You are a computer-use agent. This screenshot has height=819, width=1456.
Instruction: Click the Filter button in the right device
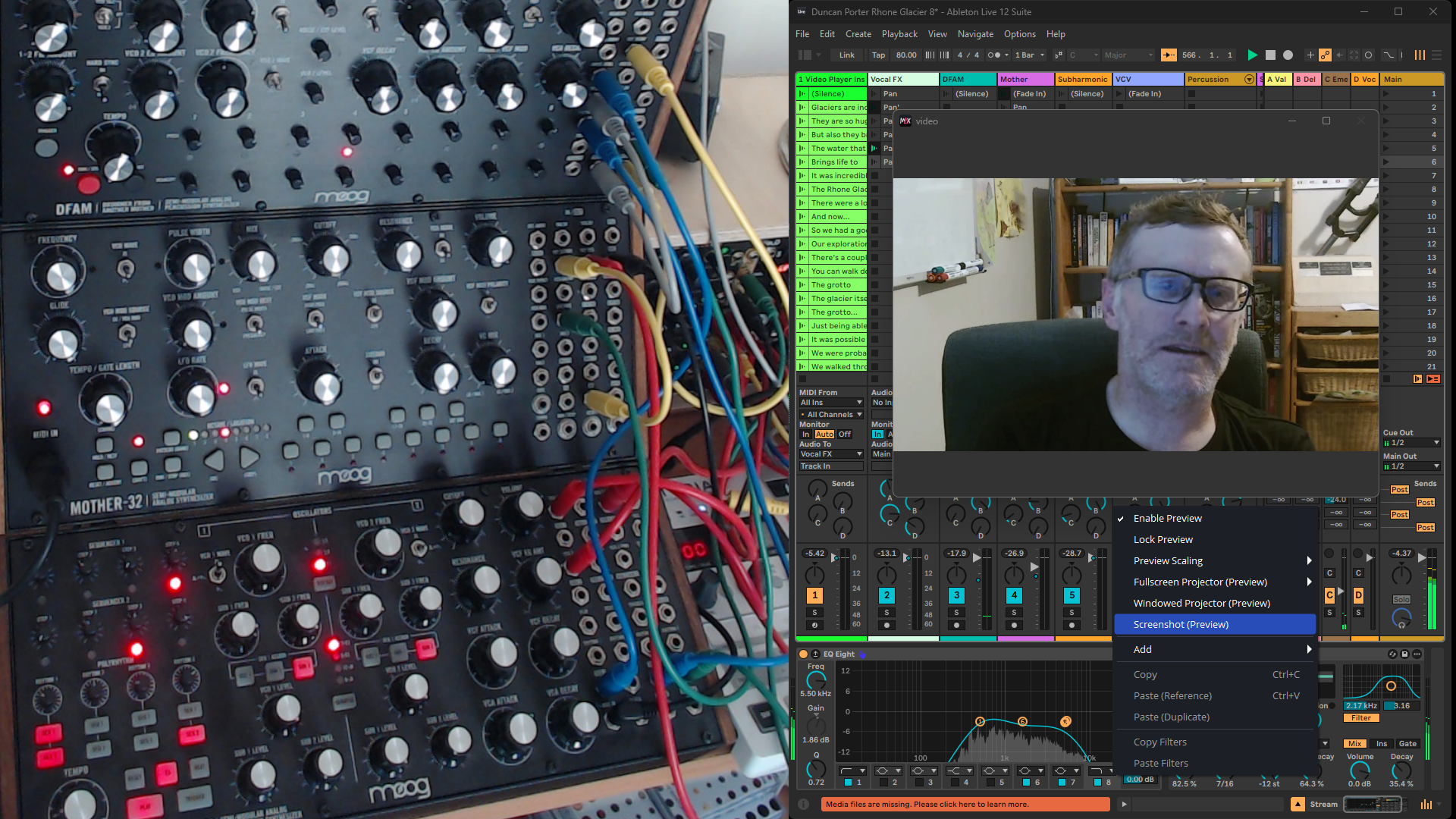coord(1361,718)
